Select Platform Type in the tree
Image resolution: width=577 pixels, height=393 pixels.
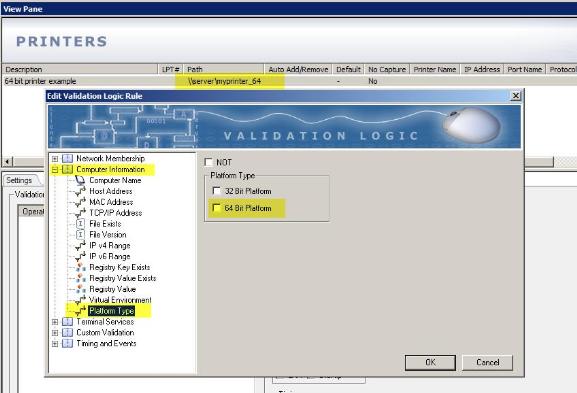pos(111,311)
